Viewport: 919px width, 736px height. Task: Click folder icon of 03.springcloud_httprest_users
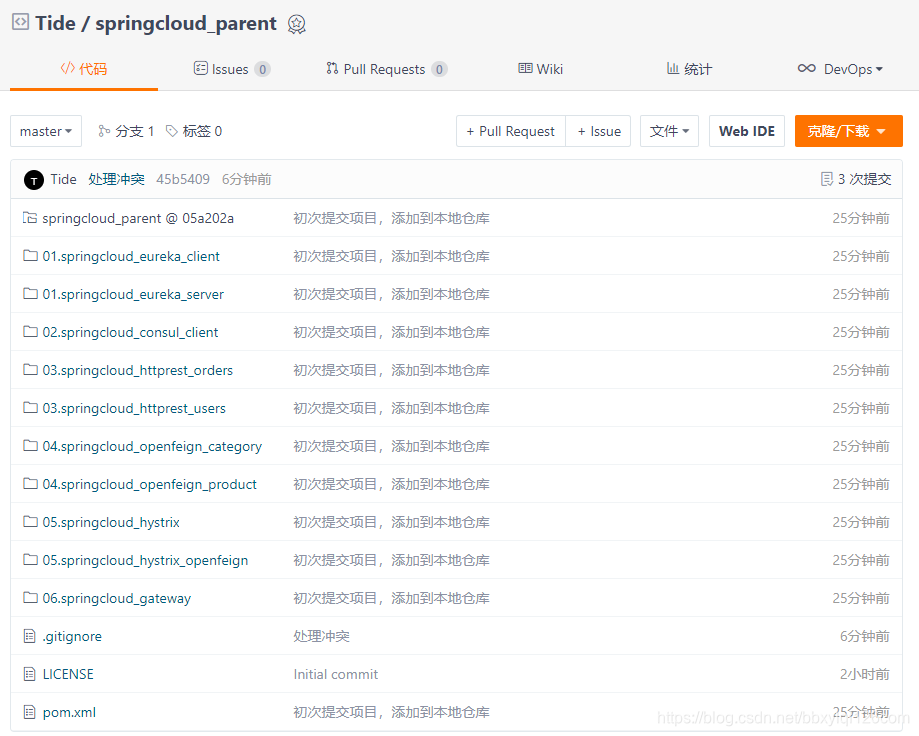pyautogui.click(x=30, y=408)
